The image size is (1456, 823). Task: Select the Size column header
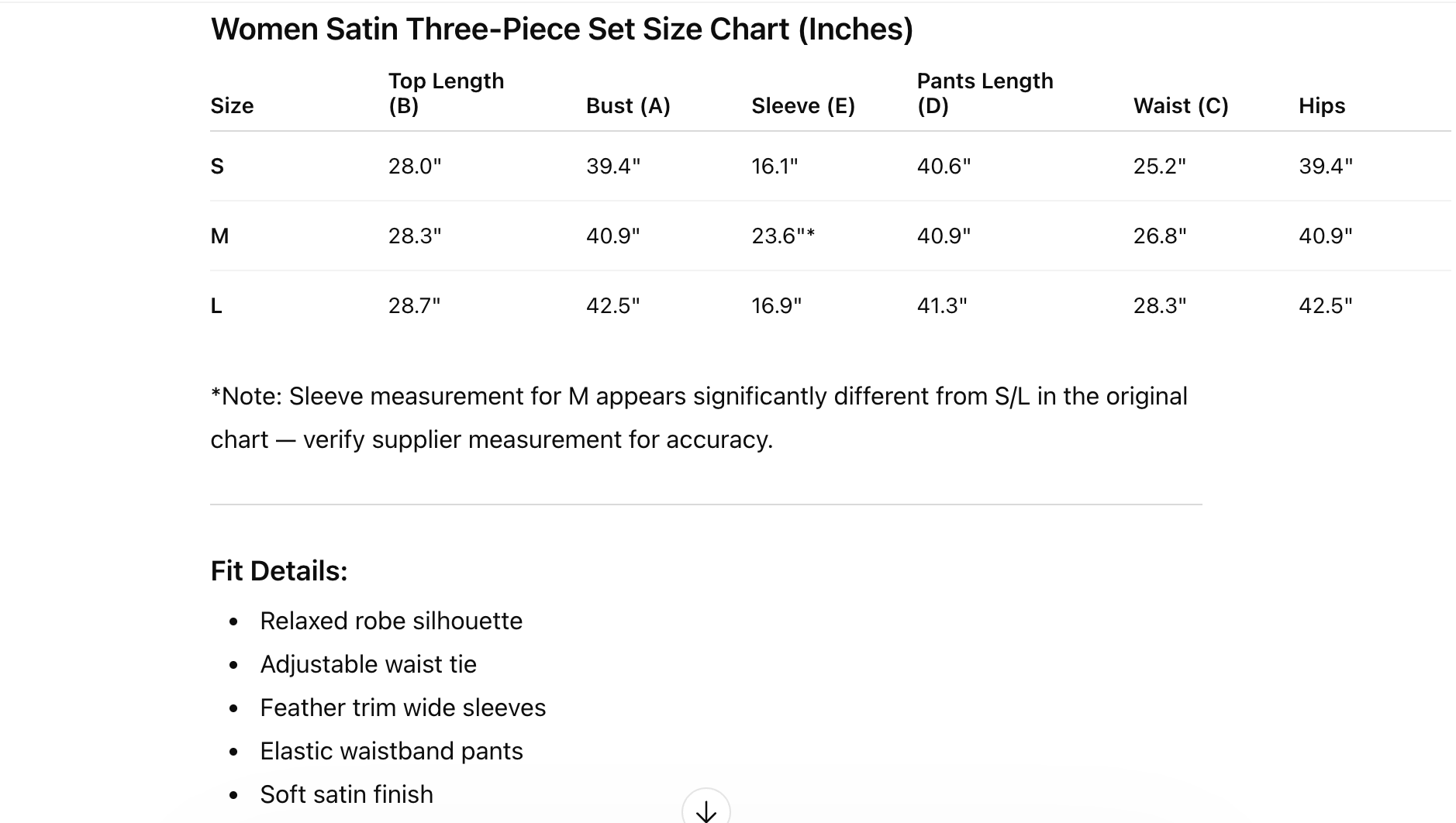(x=232, y=105)
